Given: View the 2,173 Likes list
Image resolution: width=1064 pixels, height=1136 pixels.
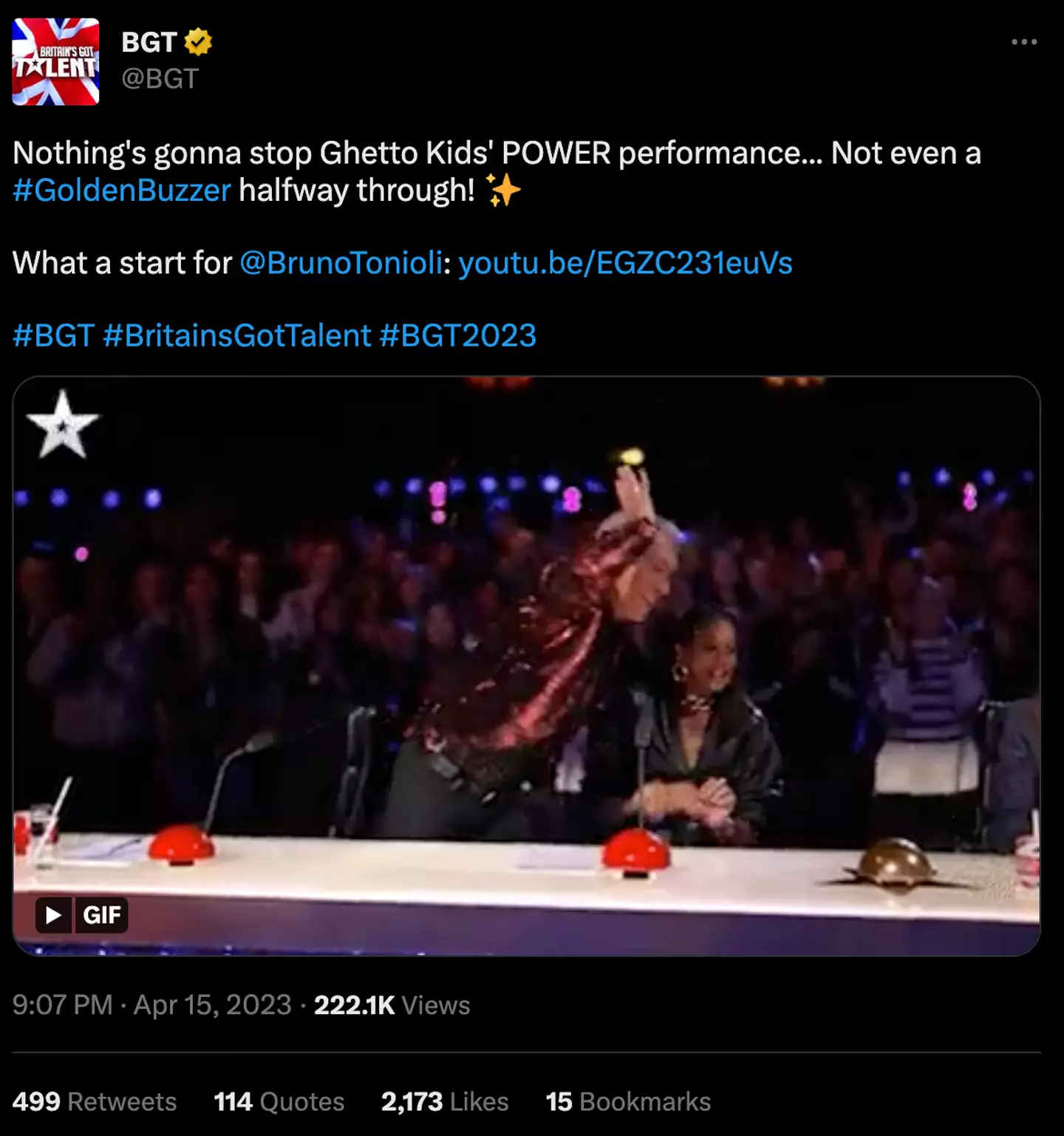Looking at the screenshot, I should click(444, 1101).
